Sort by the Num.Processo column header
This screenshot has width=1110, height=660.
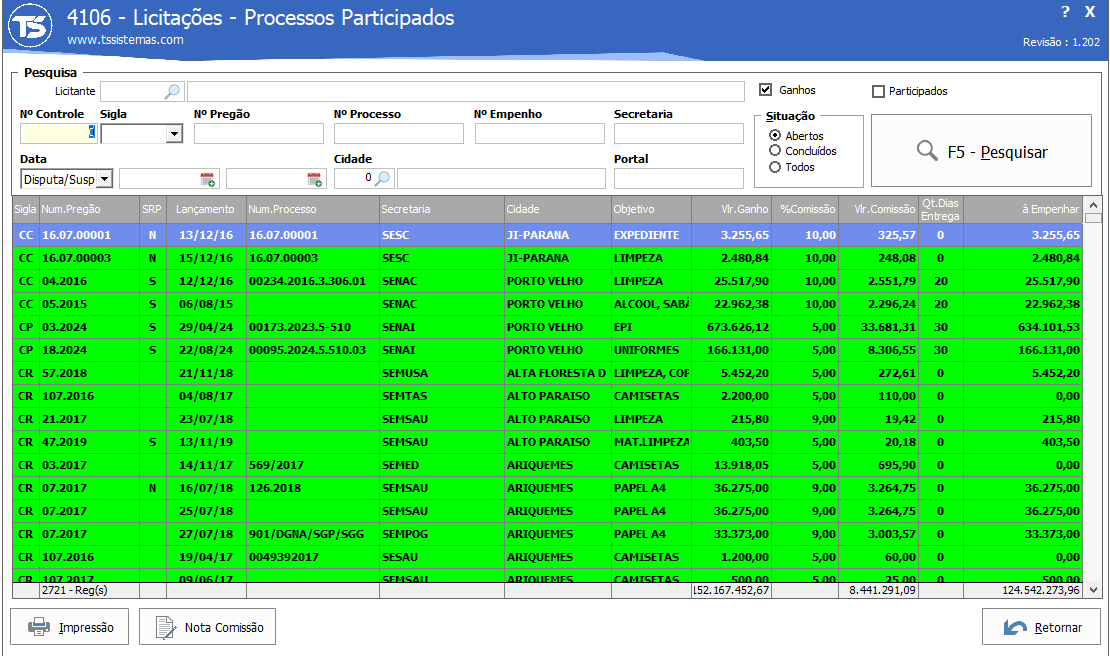tap(312, 210)
